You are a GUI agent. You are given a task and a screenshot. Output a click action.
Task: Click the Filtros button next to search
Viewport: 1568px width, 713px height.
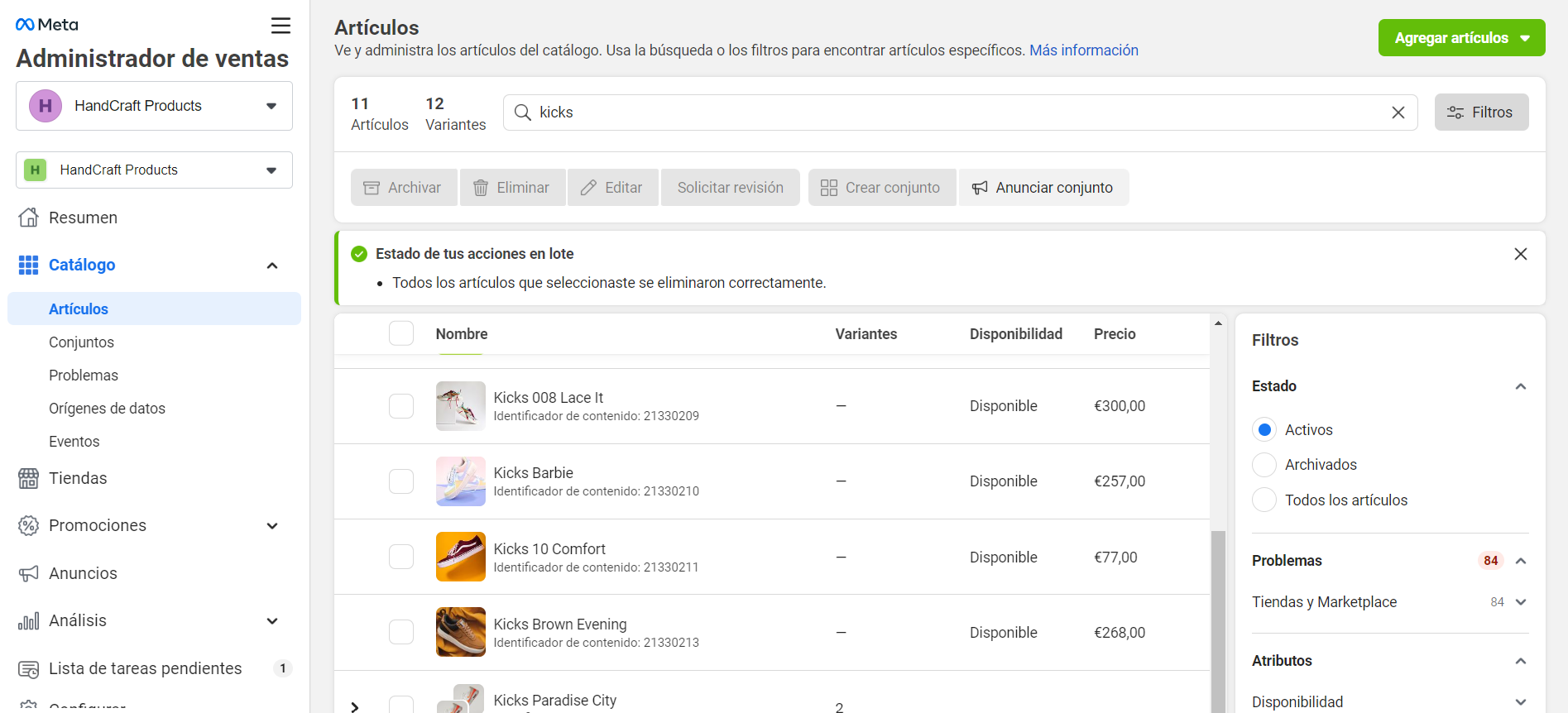(x=1480, y=112)
